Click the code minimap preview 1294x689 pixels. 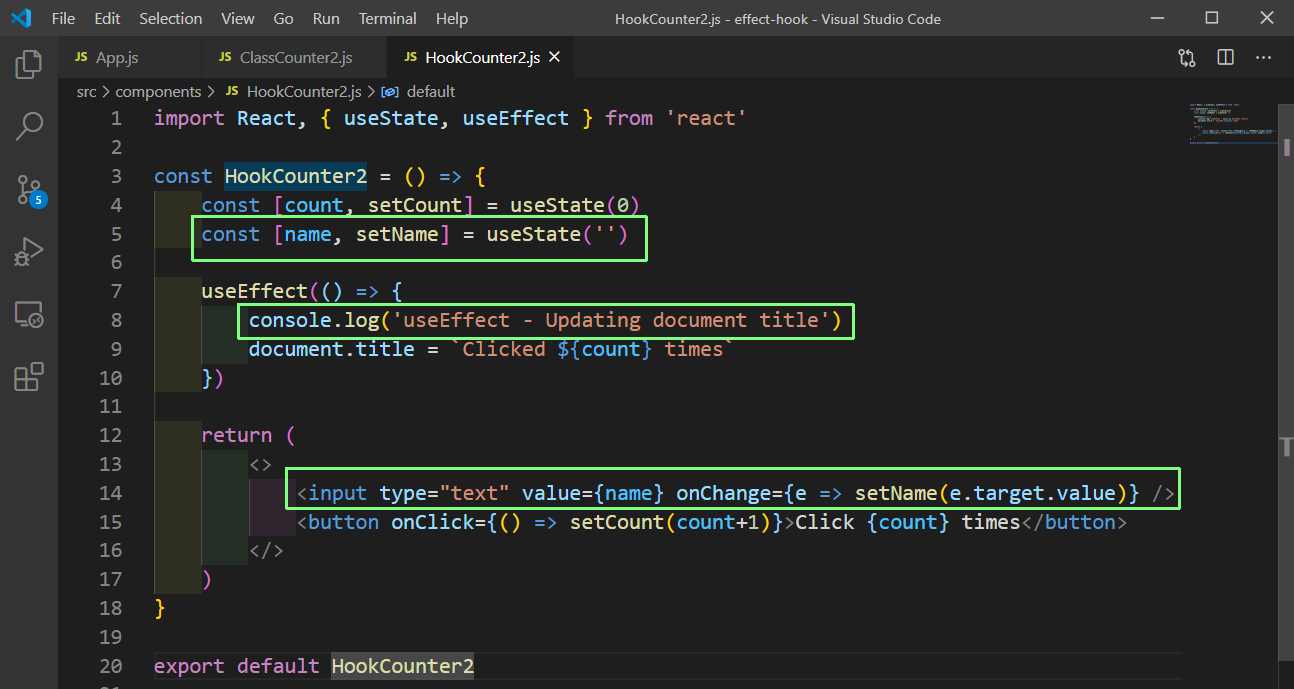(x=1232, y=124)
